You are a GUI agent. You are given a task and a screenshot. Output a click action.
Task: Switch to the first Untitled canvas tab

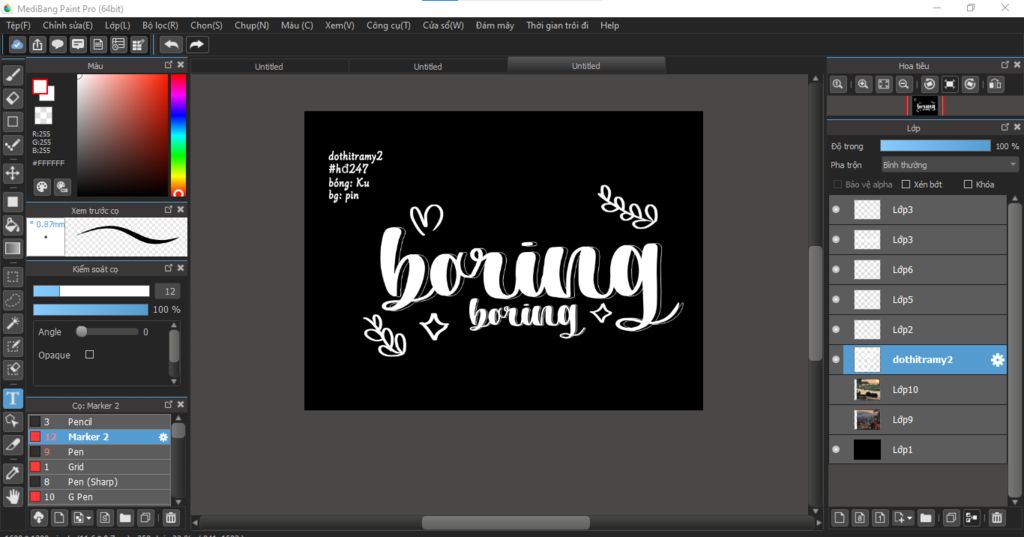click(x=269, y=66)
